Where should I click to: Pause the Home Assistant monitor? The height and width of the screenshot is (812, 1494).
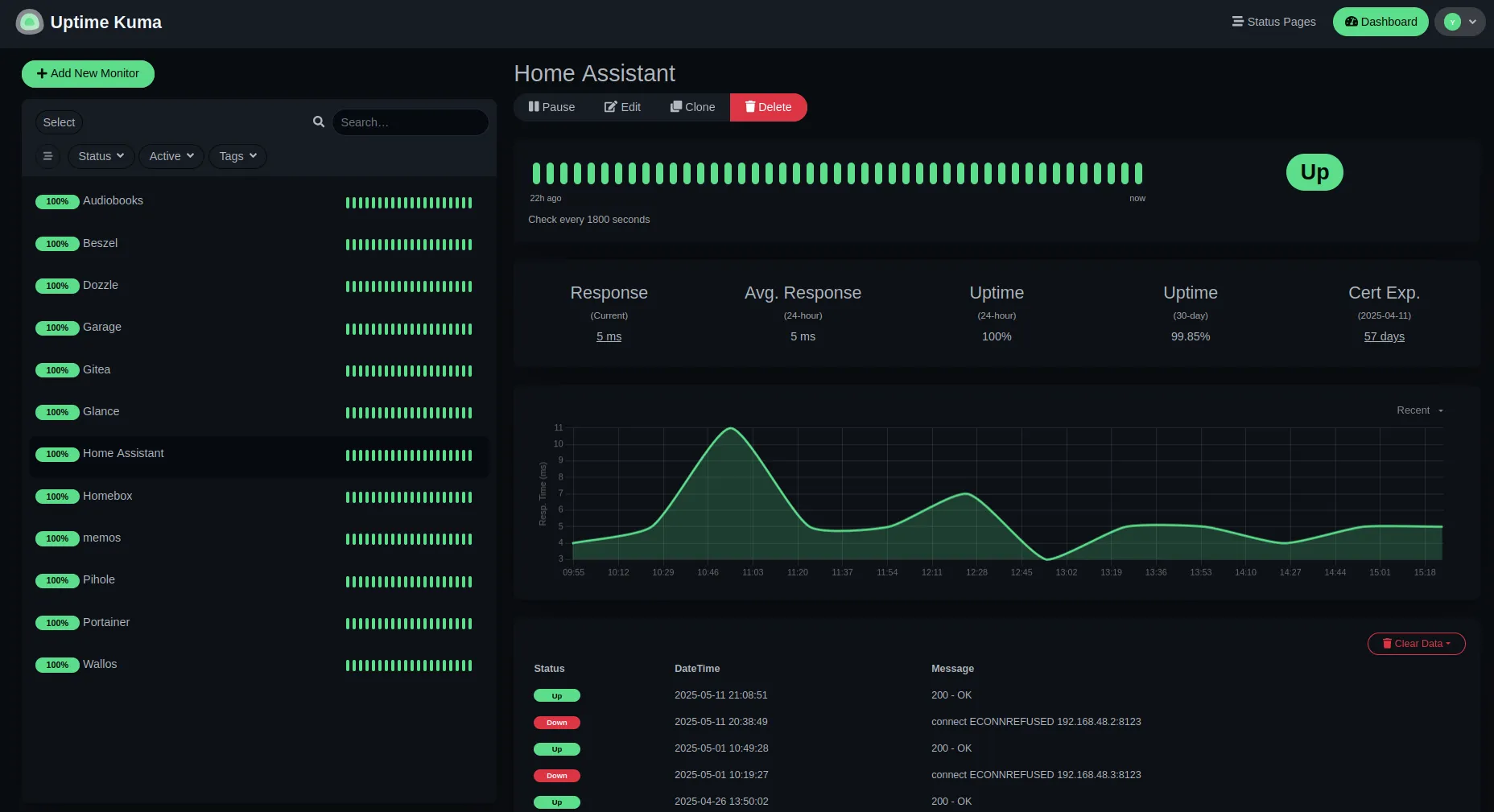(x=551, y=107)
